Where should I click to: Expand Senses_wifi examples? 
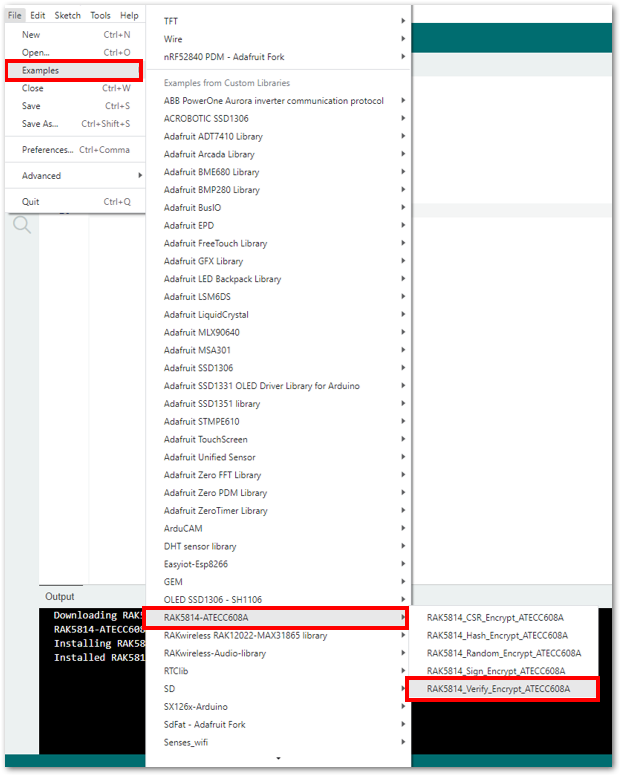[x=279, y=742]
